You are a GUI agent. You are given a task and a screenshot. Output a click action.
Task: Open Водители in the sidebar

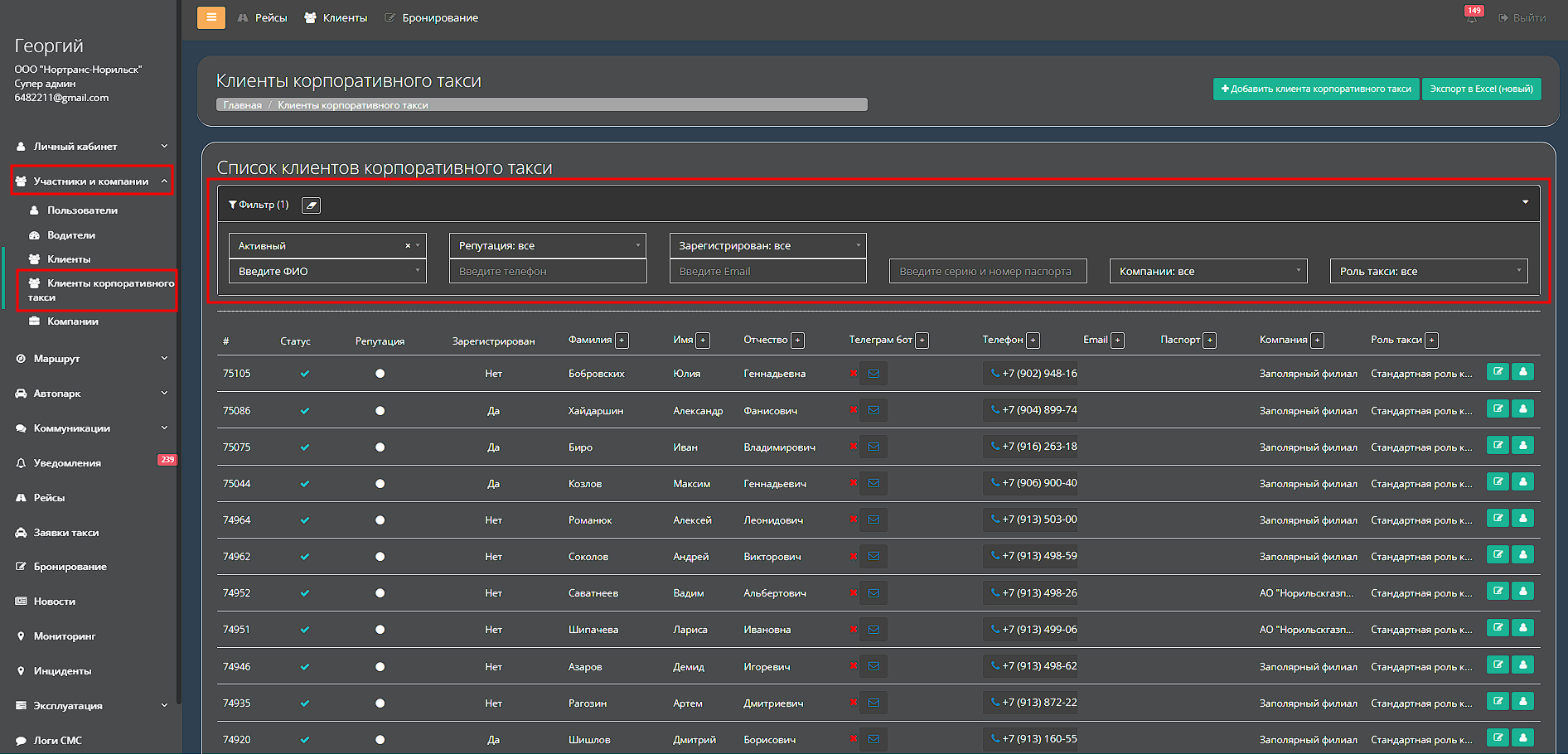(70, 235)
